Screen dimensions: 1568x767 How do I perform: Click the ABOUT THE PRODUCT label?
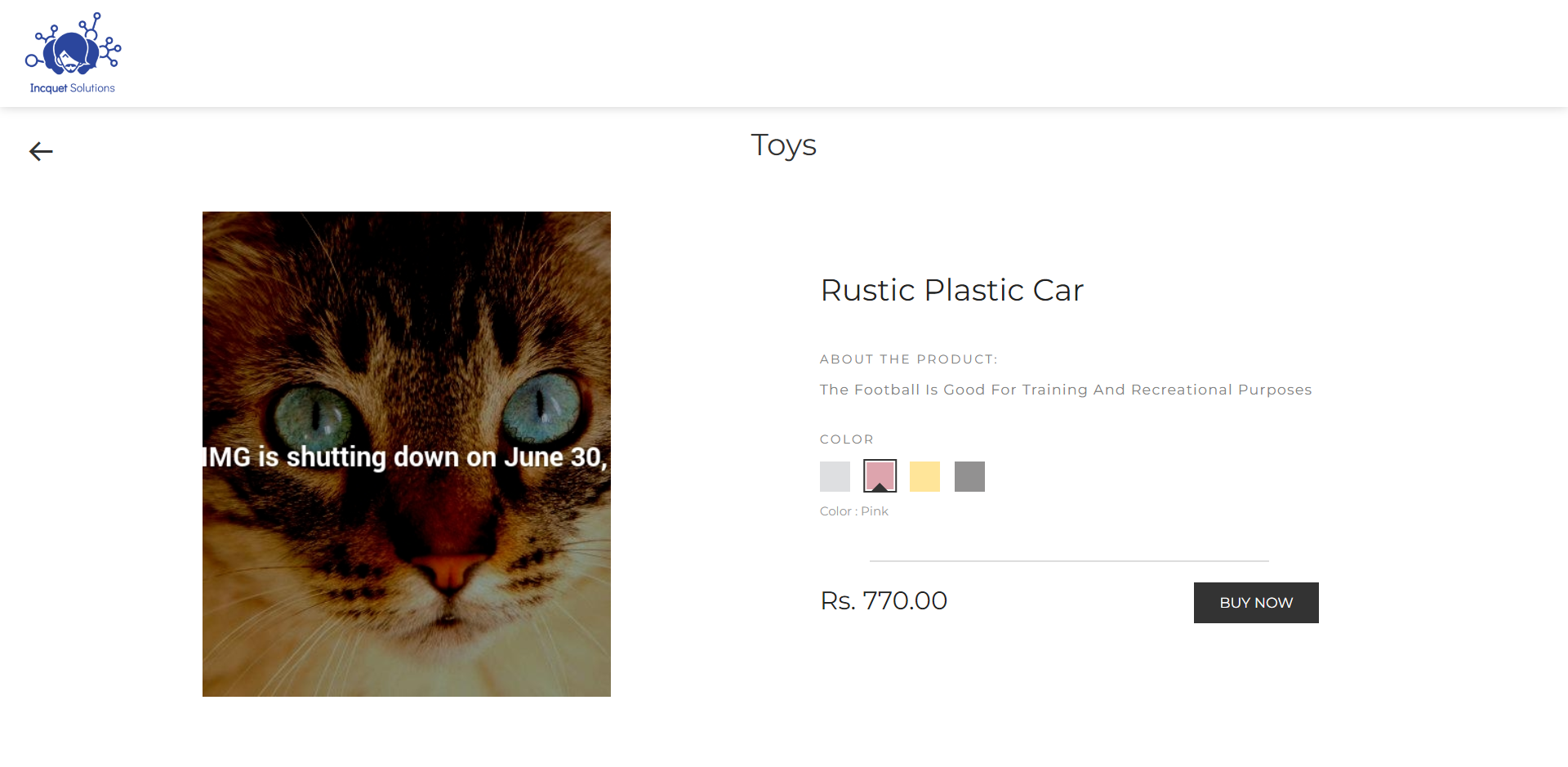908,359
